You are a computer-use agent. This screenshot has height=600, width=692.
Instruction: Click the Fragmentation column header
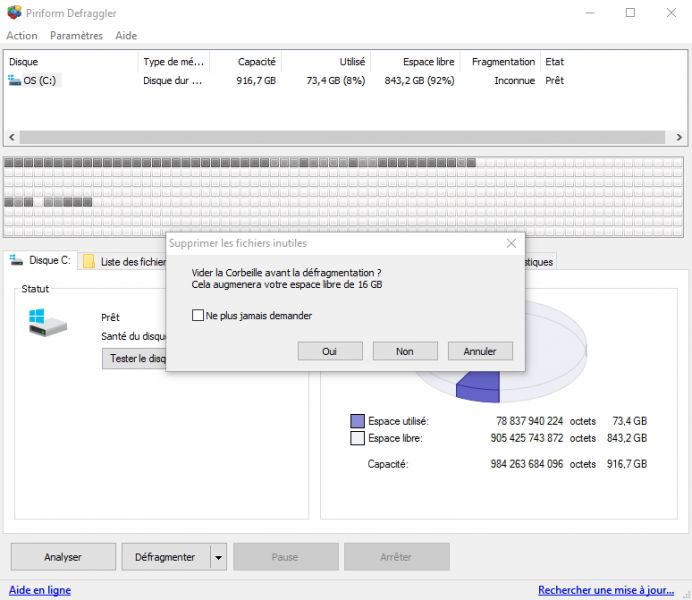coord(500,62)
